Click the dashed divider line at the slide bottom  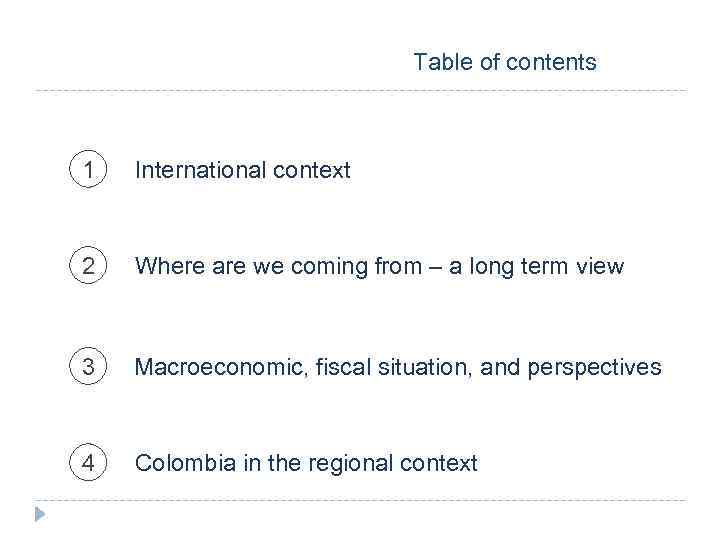tap(360, 500)
